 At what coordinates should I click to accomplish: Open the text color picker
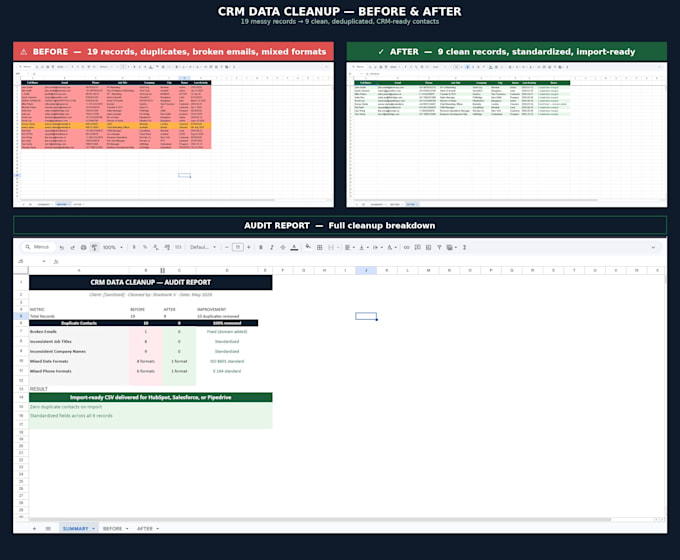pyautogui.click(x=294, y=247)
